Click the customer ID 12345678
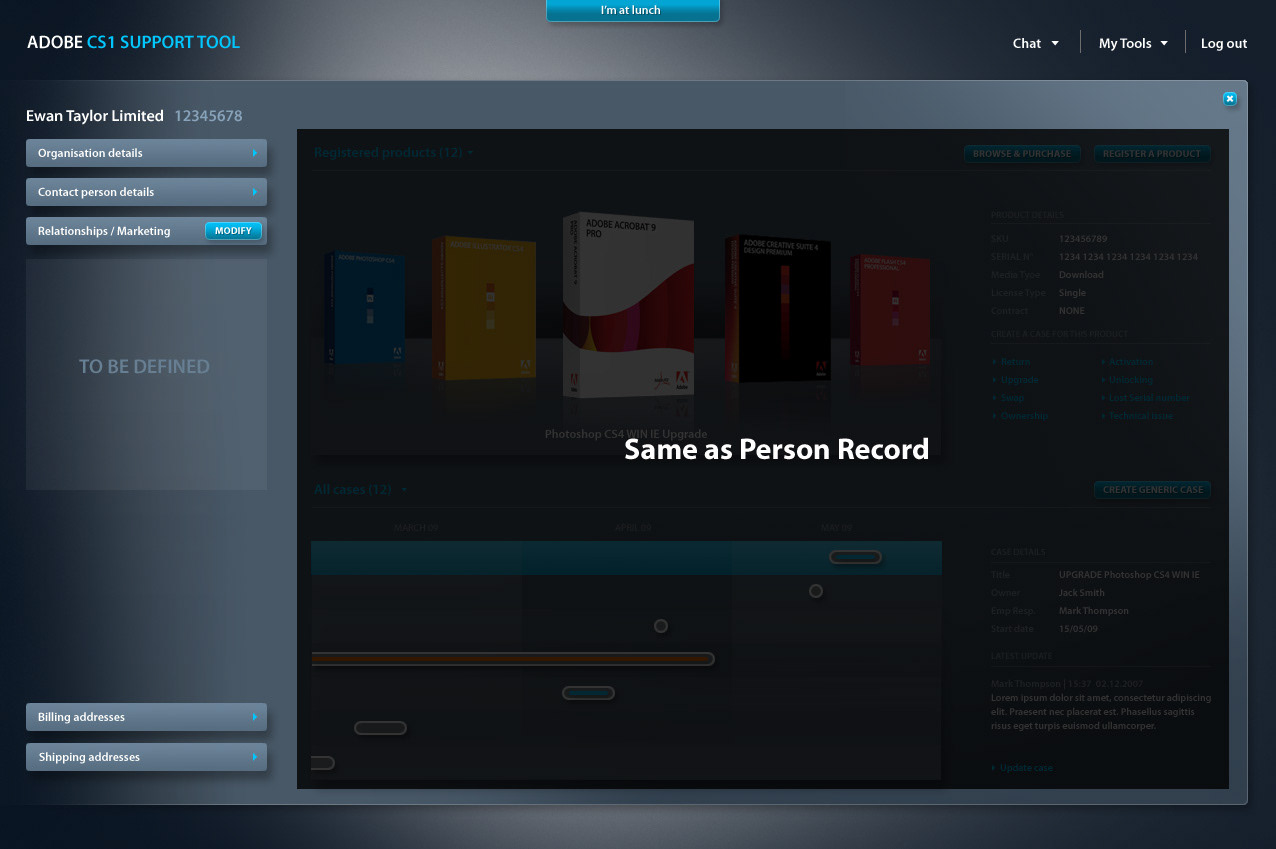The image size is (1276, 849). [x=208, y=116]
